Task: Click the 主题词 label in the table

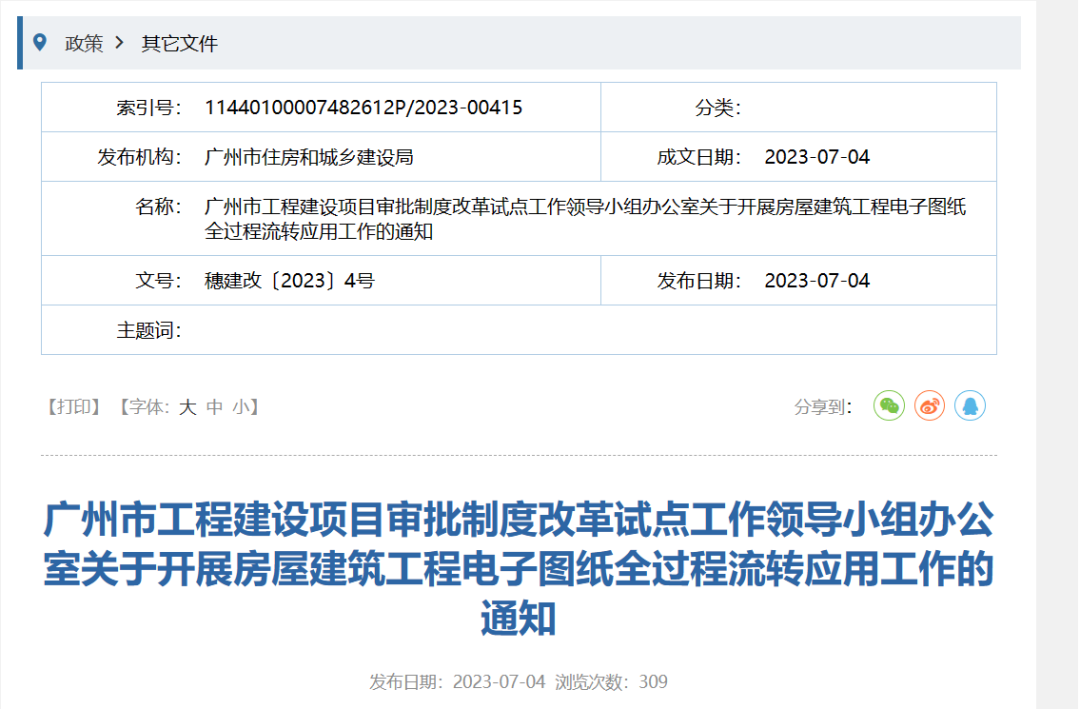Action: tap(148, 330)
